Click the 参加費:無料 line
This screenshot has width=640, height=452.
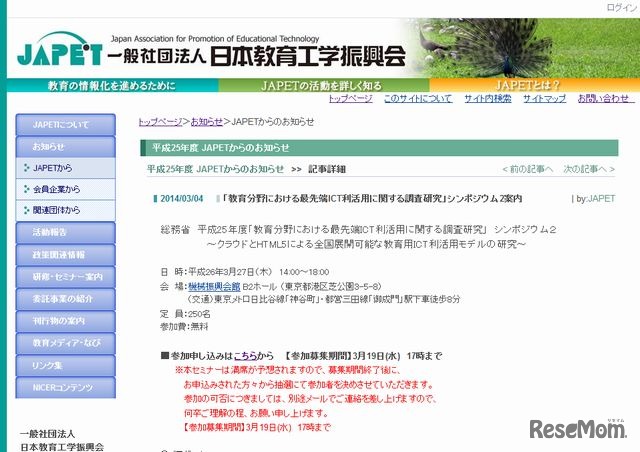click(184, 327)
